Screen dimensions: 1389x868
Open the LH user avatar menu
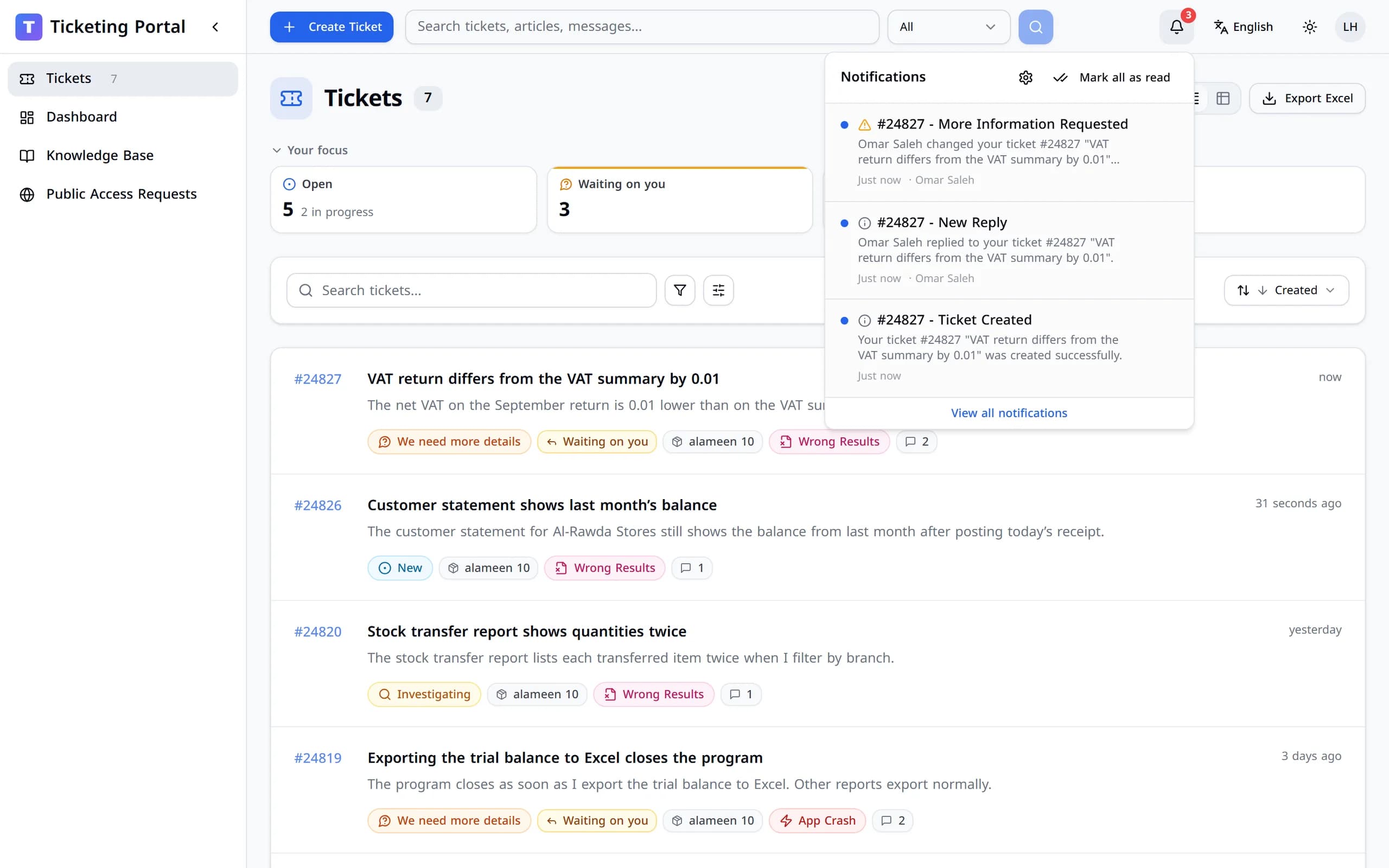point(1350,27)
